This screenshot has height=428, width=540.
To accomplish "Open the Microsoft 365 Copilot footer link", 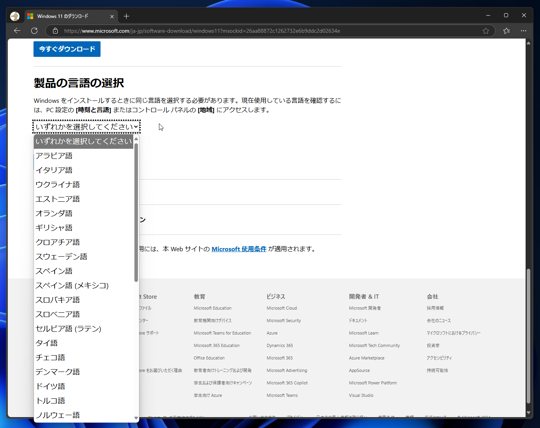I will [x=287, y=383].
